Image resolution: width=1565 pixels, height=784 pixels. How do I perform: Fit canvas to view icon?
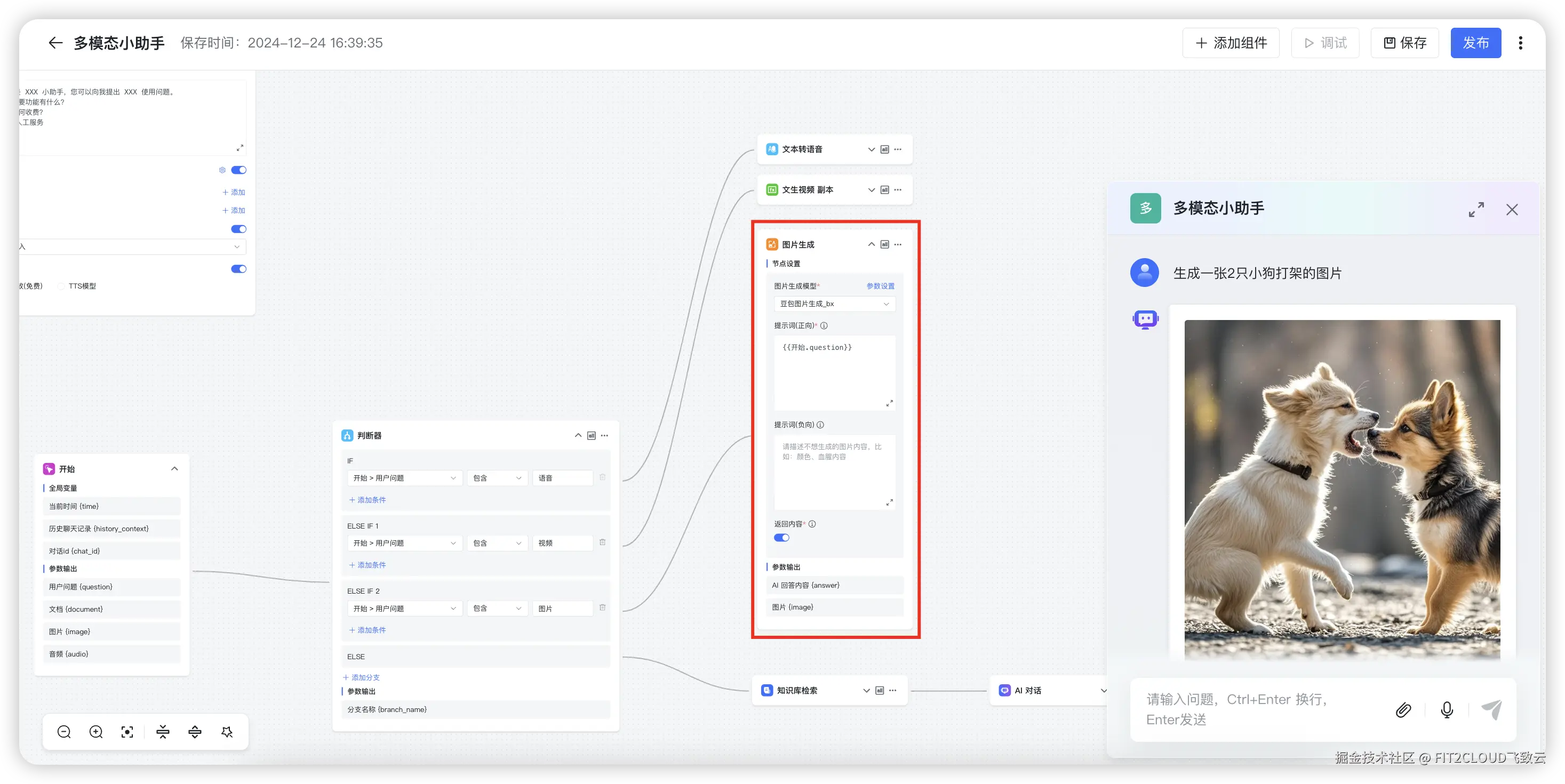point(127,732)
